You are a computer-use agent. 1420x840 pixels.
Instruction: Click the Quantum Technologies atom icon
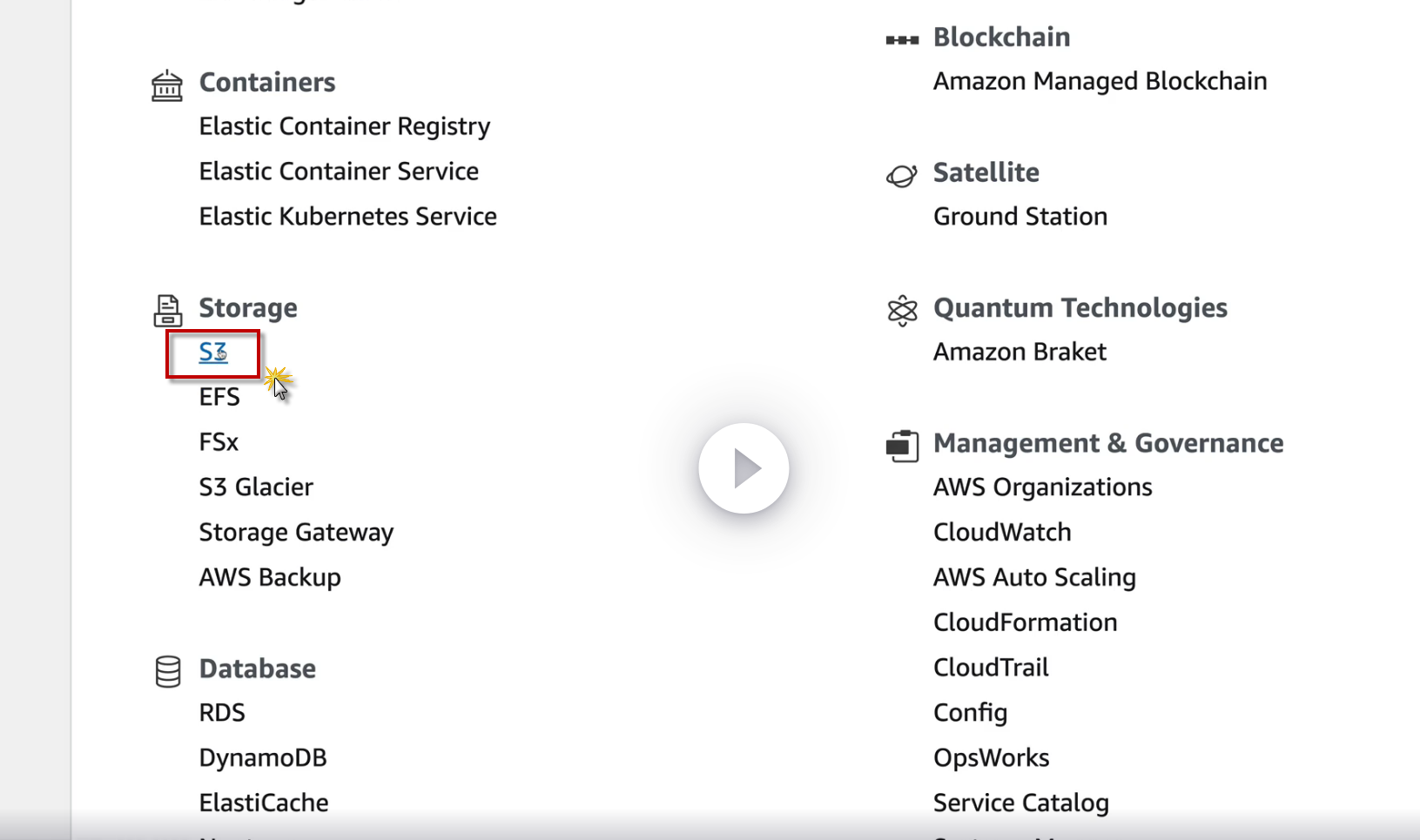pyautogui.click(x=902, y=310)
